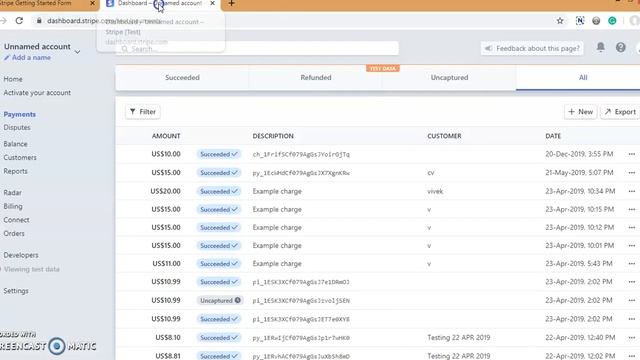
Task: Open Billing in the sidebar
Action: 13,206
